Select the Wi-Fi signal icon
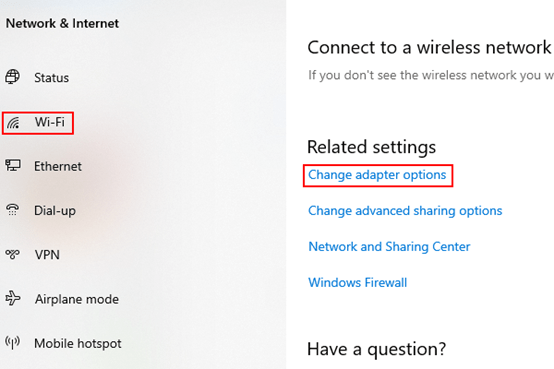This screenshot has height=369, width=554. point(13,123)
